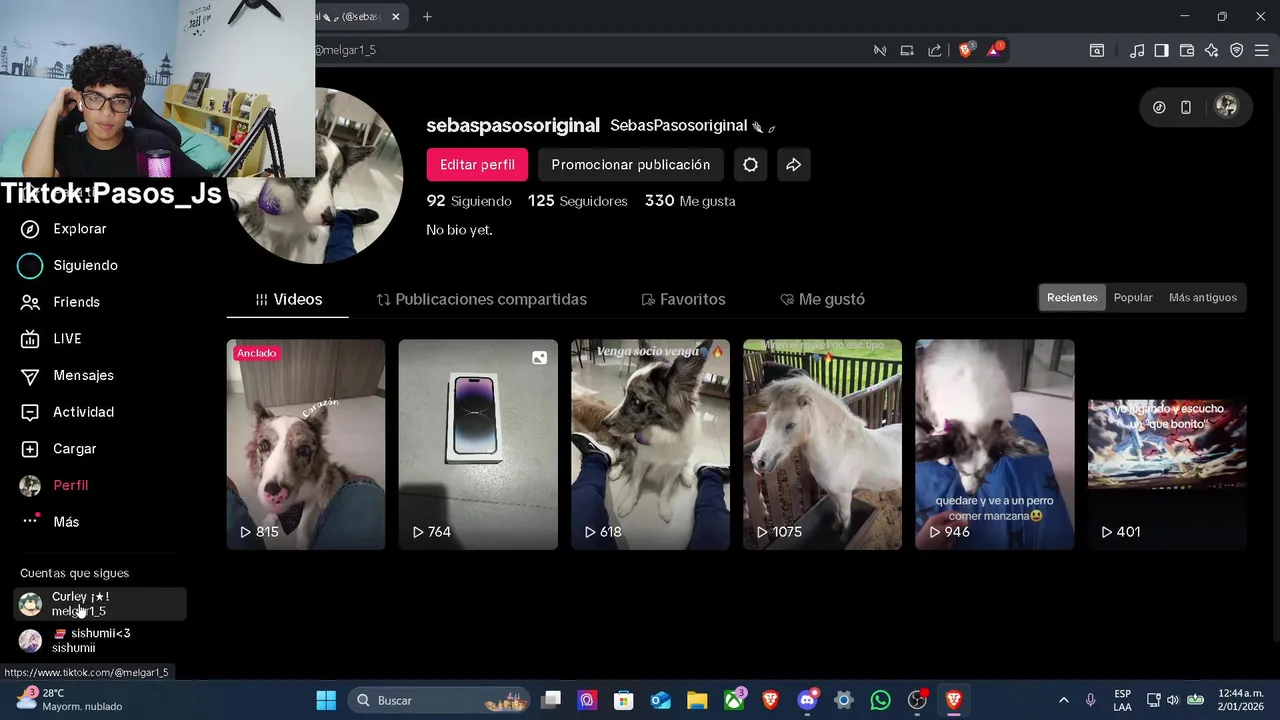Open the Explorar compass icon in sidebar
This screenshot has height=720, width=1280.
(x=30, y=229)
